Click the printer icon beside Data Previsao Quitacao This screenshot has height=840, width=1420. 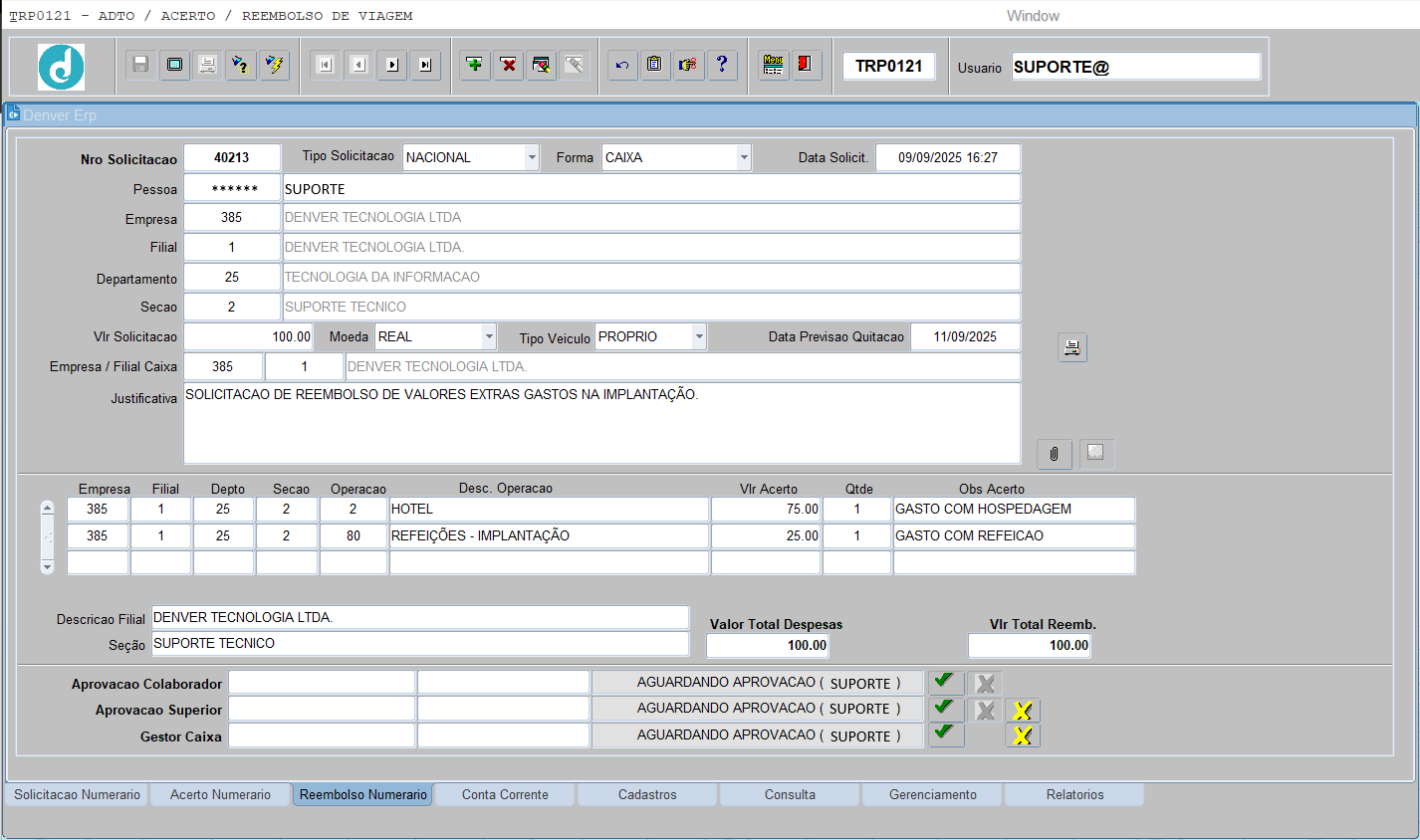(1071, 347)
